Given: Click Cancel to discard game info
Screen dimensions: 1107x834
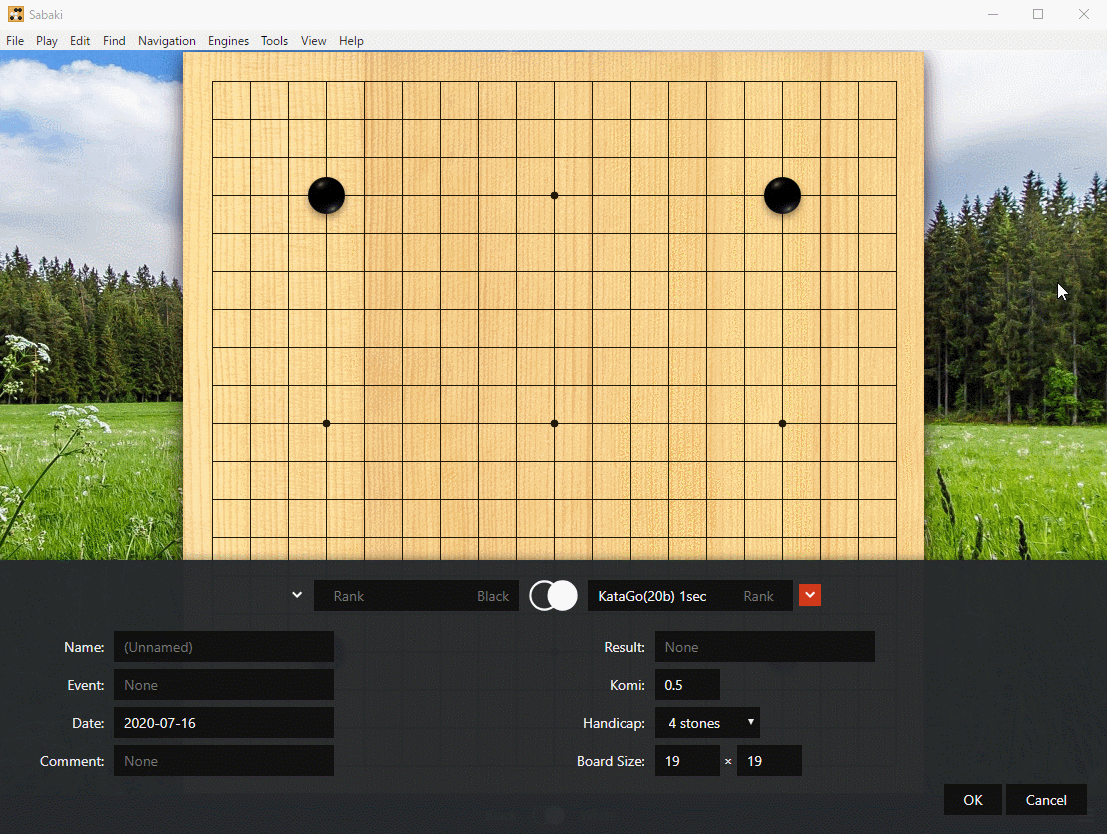Looking at the screenshot, I should (1046, 799).
